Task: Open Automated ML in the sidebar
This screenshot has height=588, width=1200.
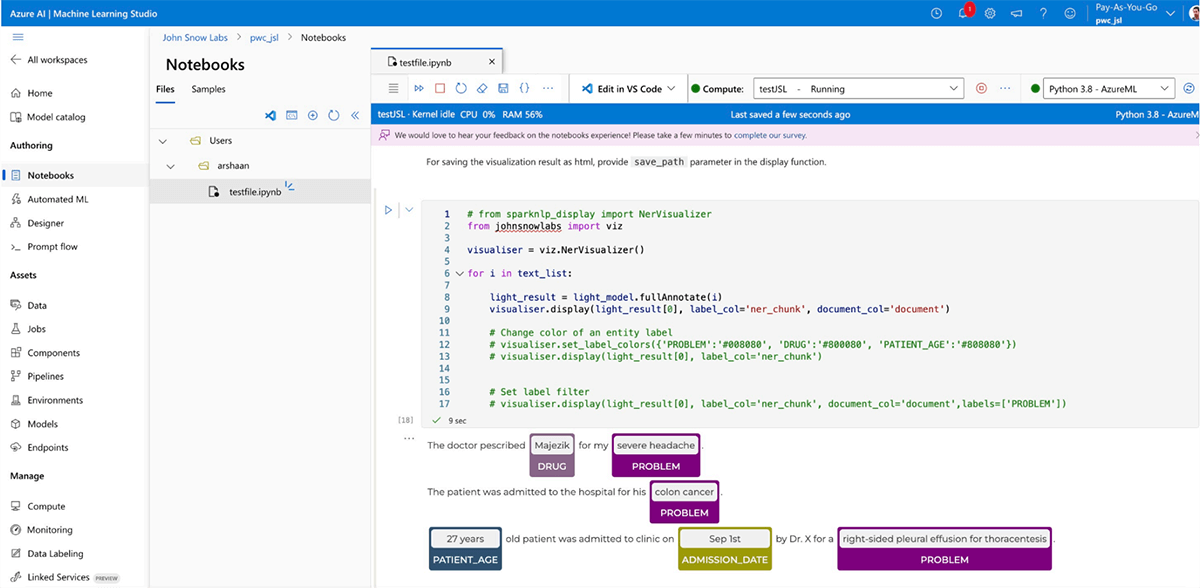Action: click(57, 199)
